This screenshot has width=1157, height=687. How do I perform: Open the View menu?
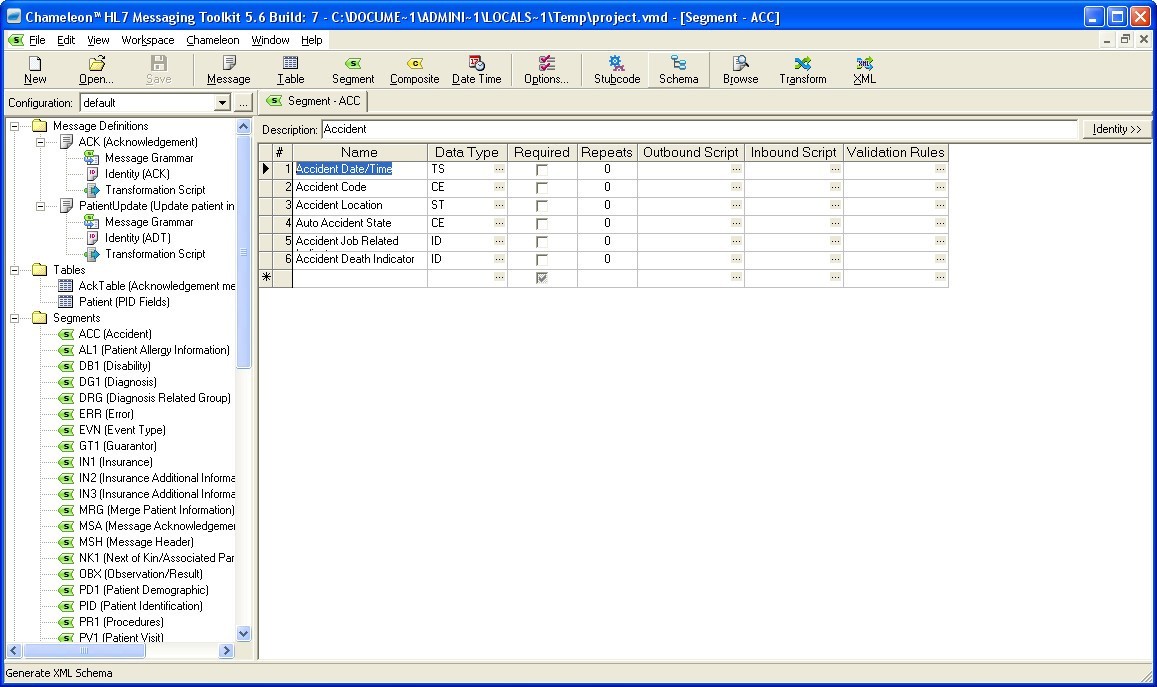[x=97, y=40]
